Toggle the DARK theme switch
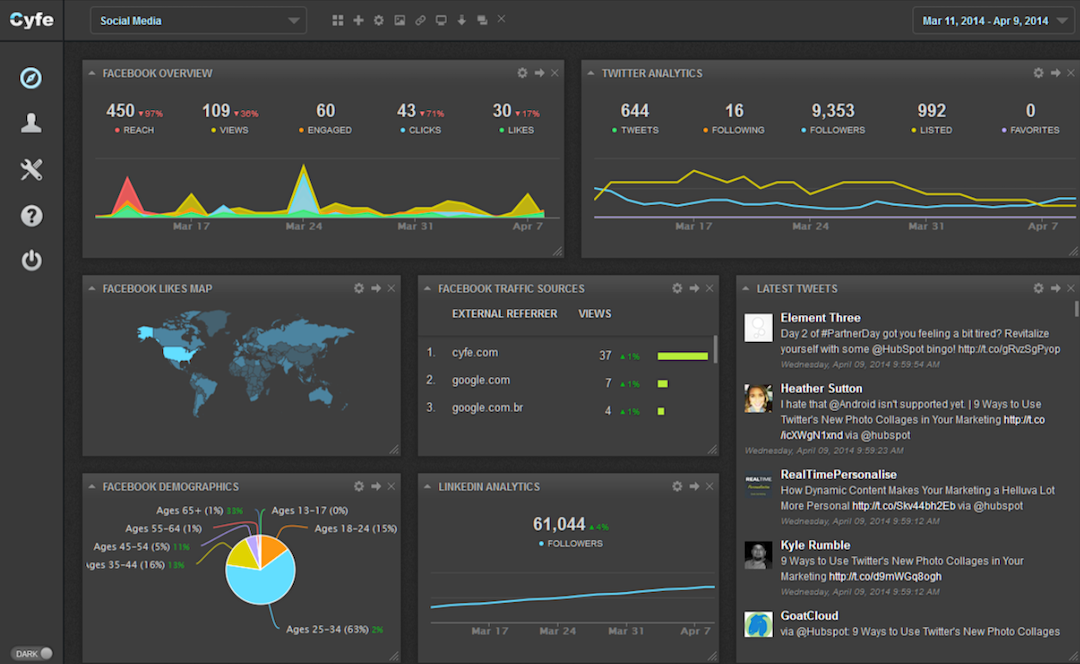Image resolution: width=1080 pixels, height=664 pixels. (x=32, y=651)
